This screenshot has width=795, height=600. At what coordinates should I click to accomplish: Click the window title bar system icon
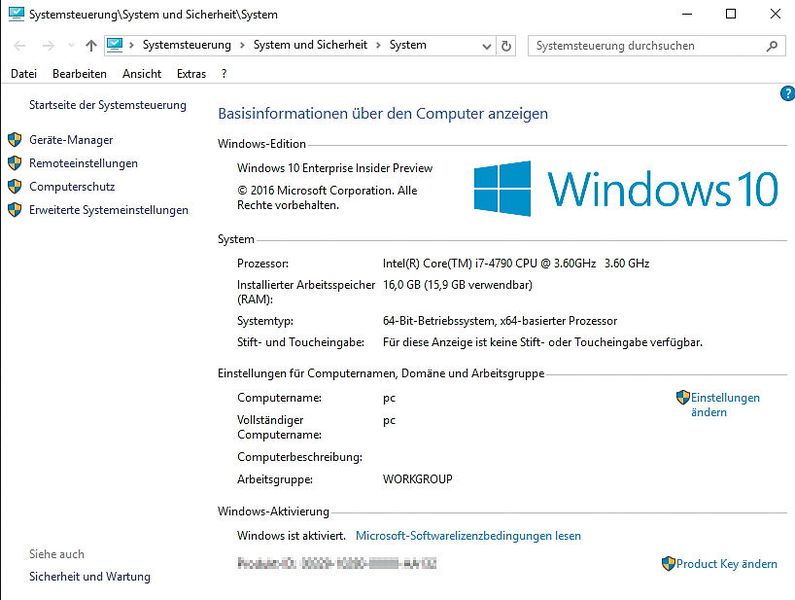tap(16, 14)
